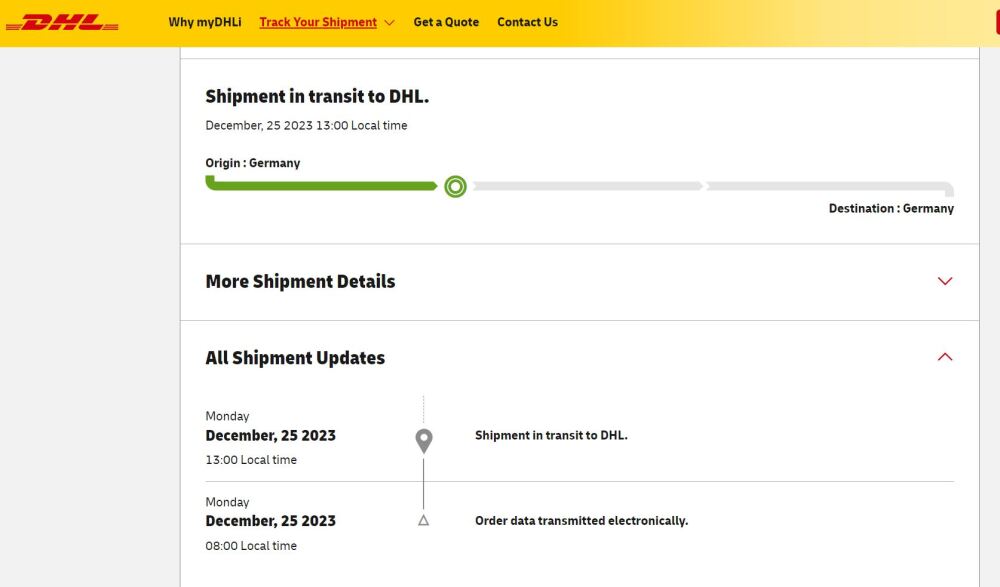The height and width of the screenshot is (587, 1000).
Task: Select the Shipment in transit to DHL update text
Action: click(x=551, y=435)
